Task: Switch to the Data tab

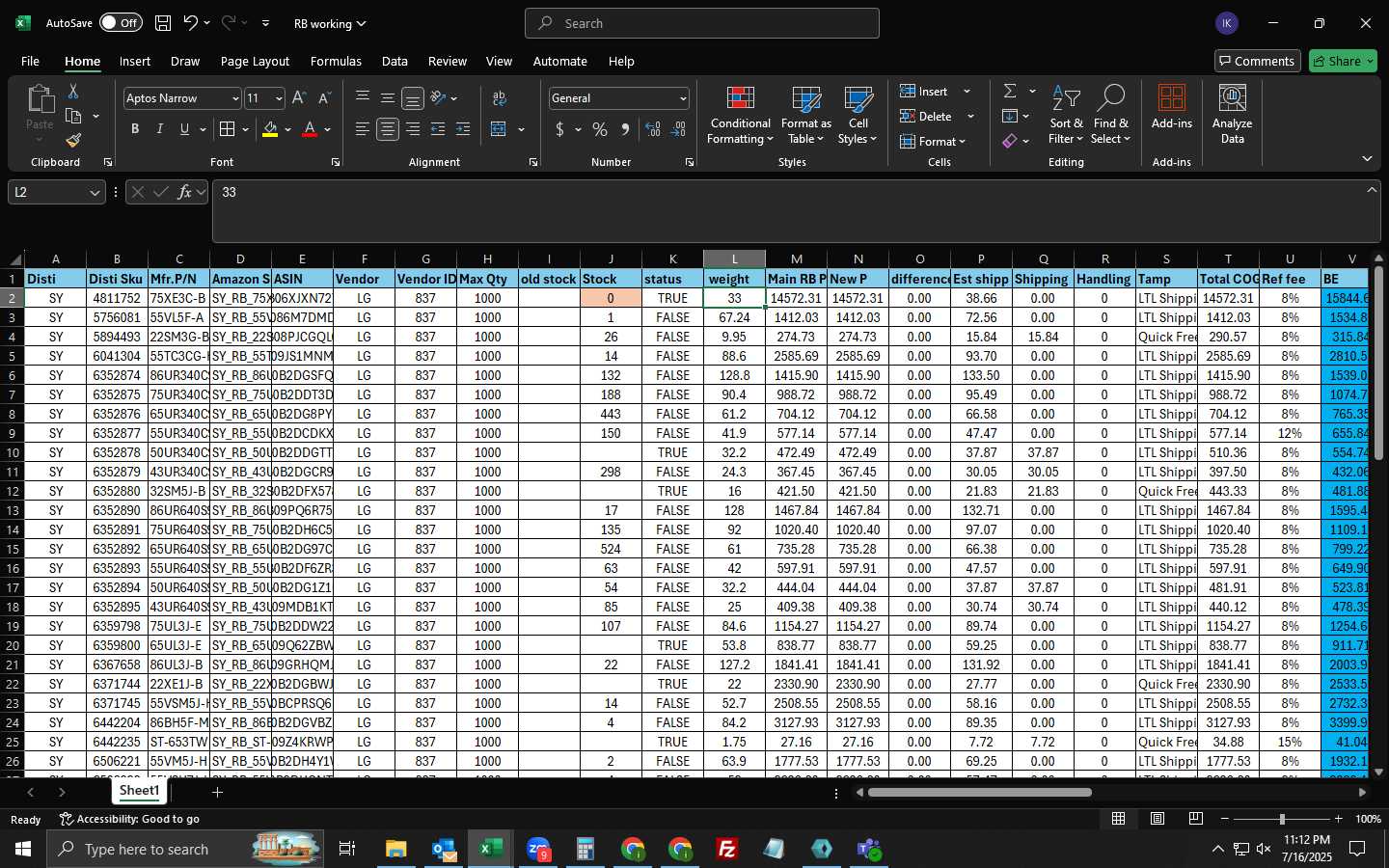Action: tap(395, 61)
